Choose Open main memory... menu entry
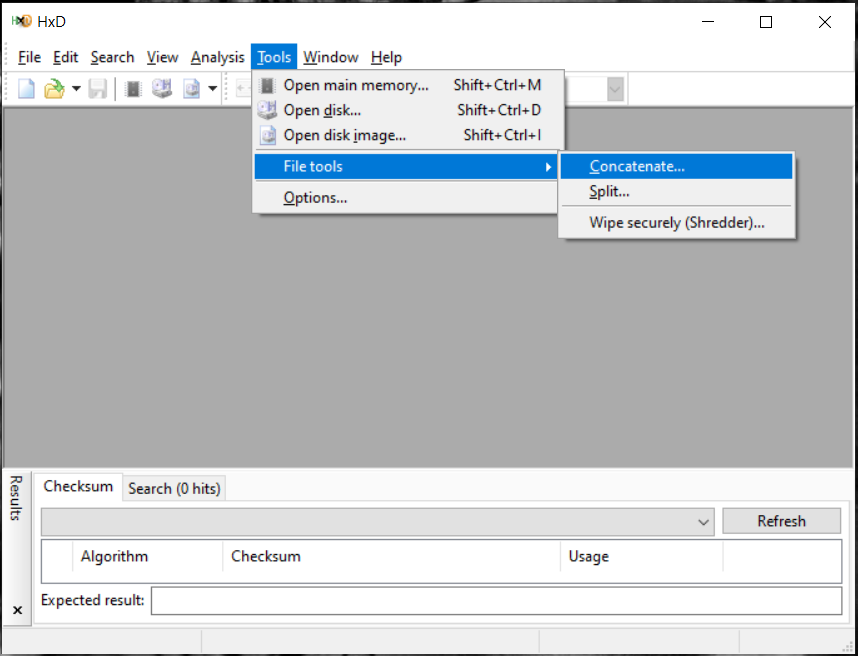 point(407,85)
